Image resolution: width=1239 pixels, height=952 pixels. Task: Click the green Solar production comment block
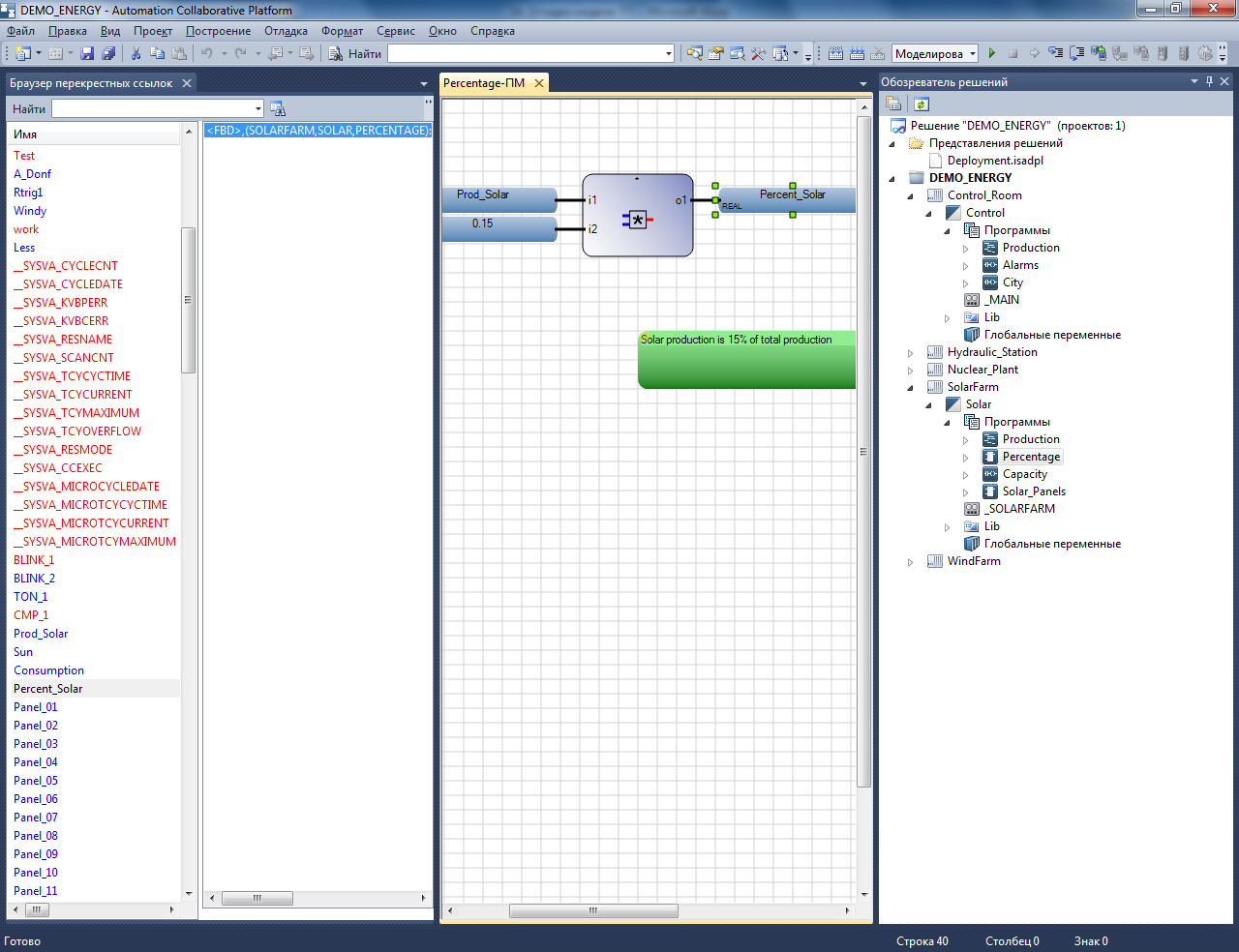745,360
